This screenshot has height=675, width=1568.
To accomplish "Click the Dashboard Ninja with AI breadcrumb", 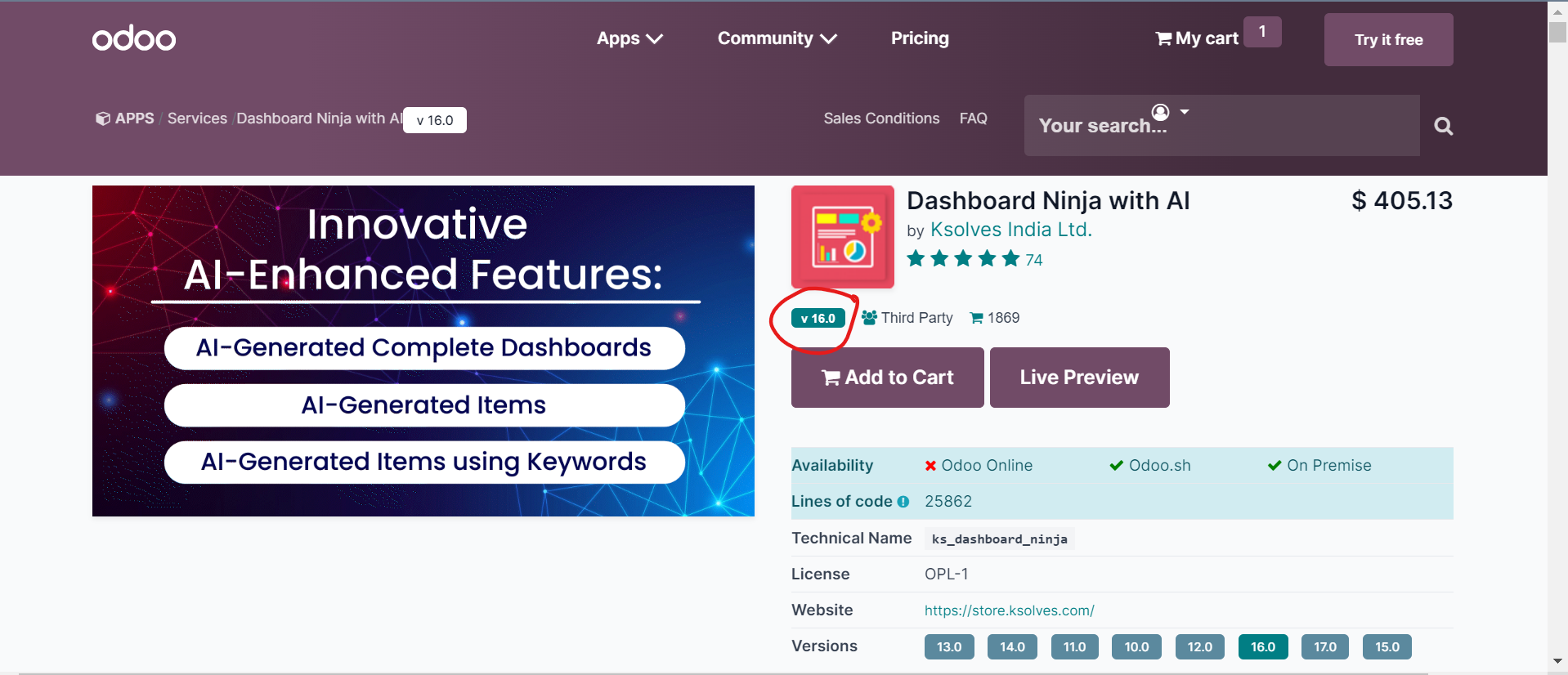I will click(x=320, y=118).
